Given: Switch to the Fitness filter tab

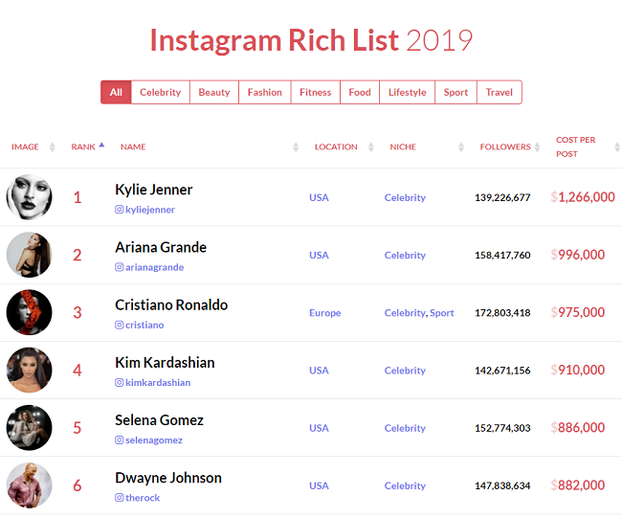Looking at the screenshot, I should click(315, 92).
